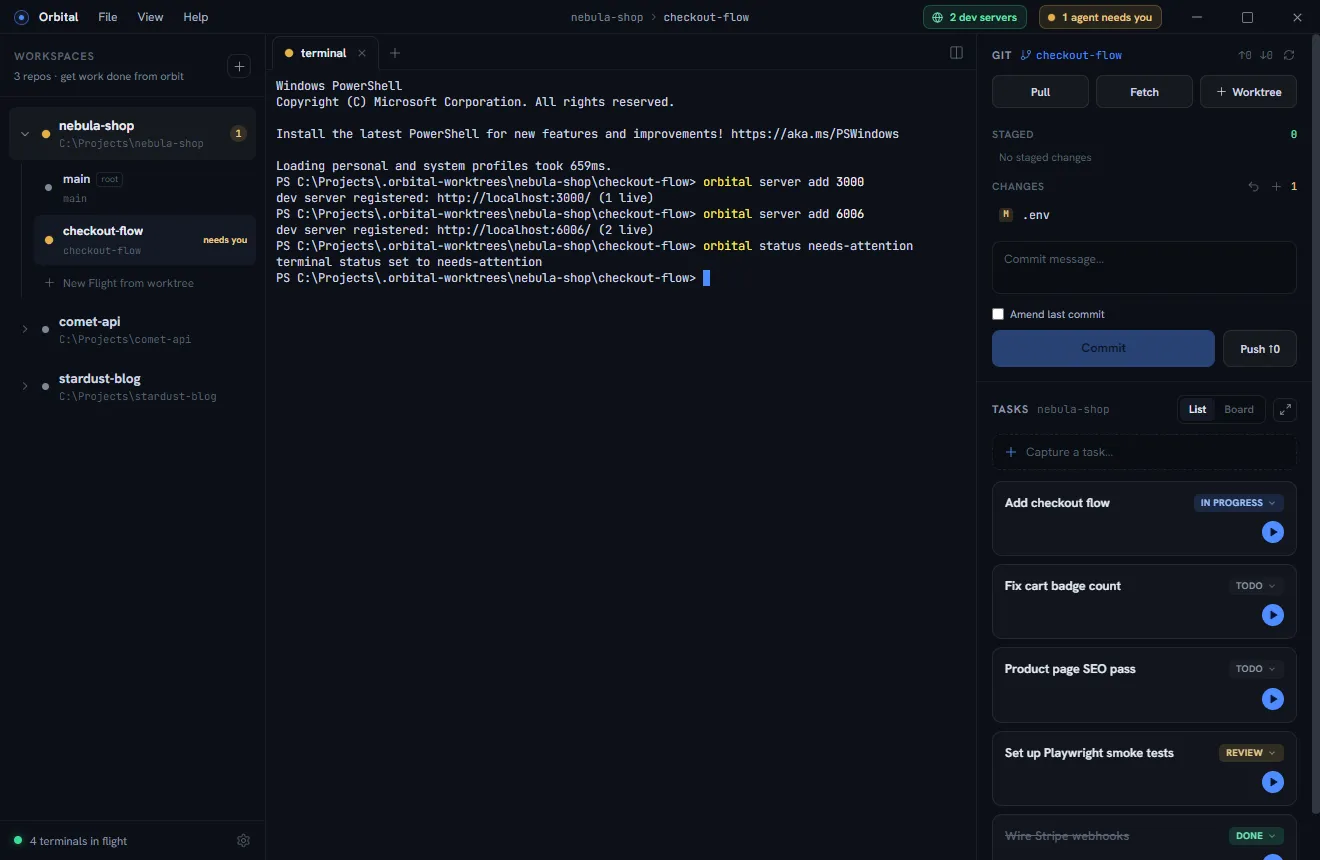Select the .env changed file
The width and height of the screenshot is (1320, 860).
tap(1144, 214)
